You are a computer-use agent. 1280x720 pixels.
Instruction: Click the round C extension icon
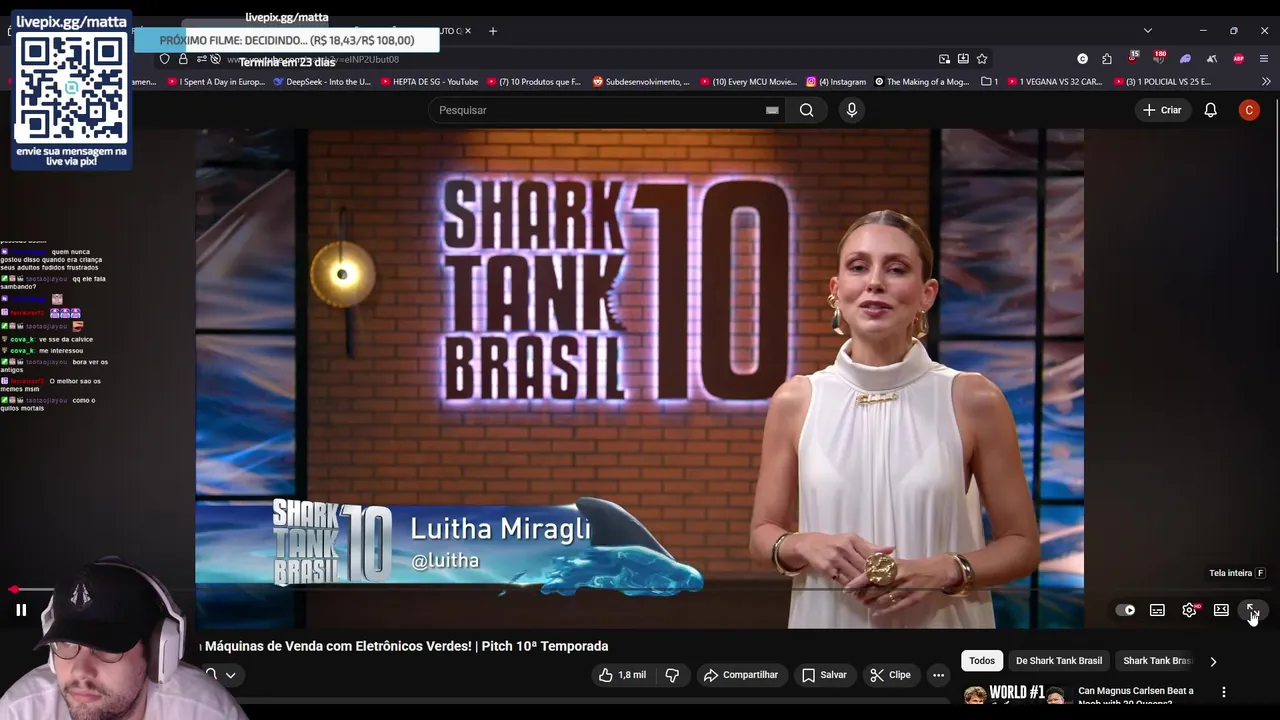coord(1082,59)
